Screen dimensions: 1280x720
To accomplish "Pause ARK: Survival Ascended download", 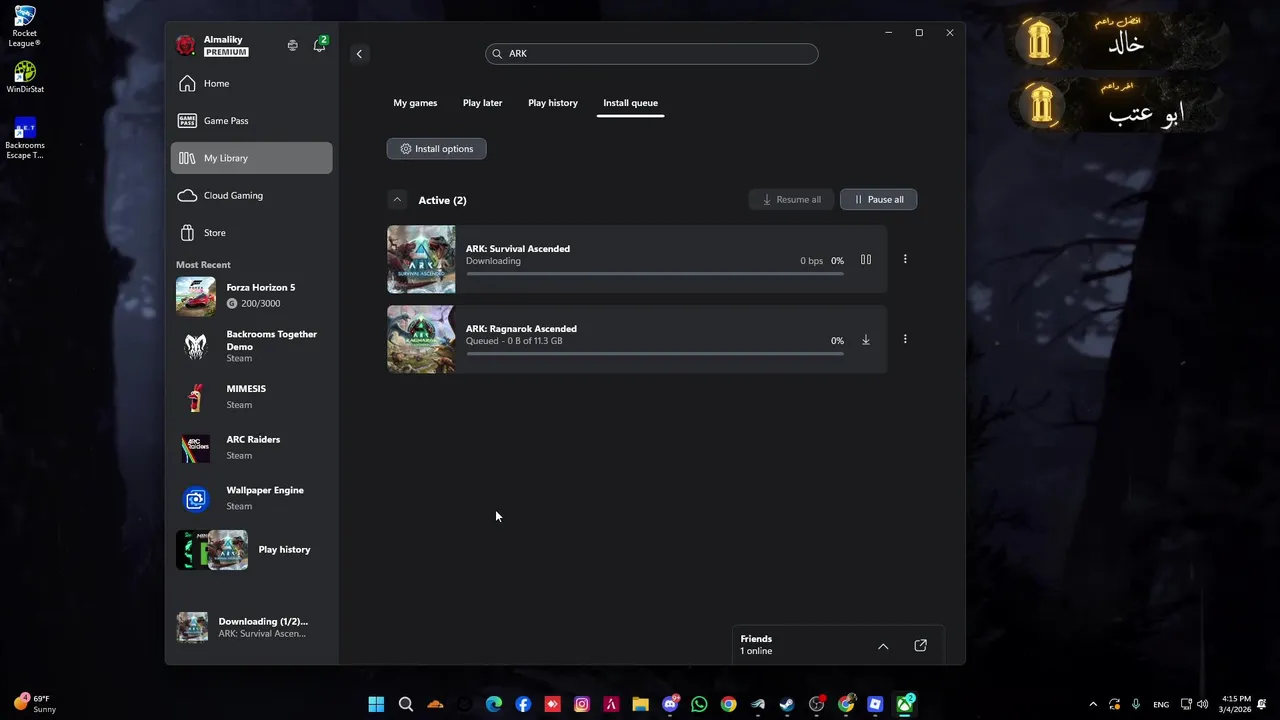I will 866,260.
